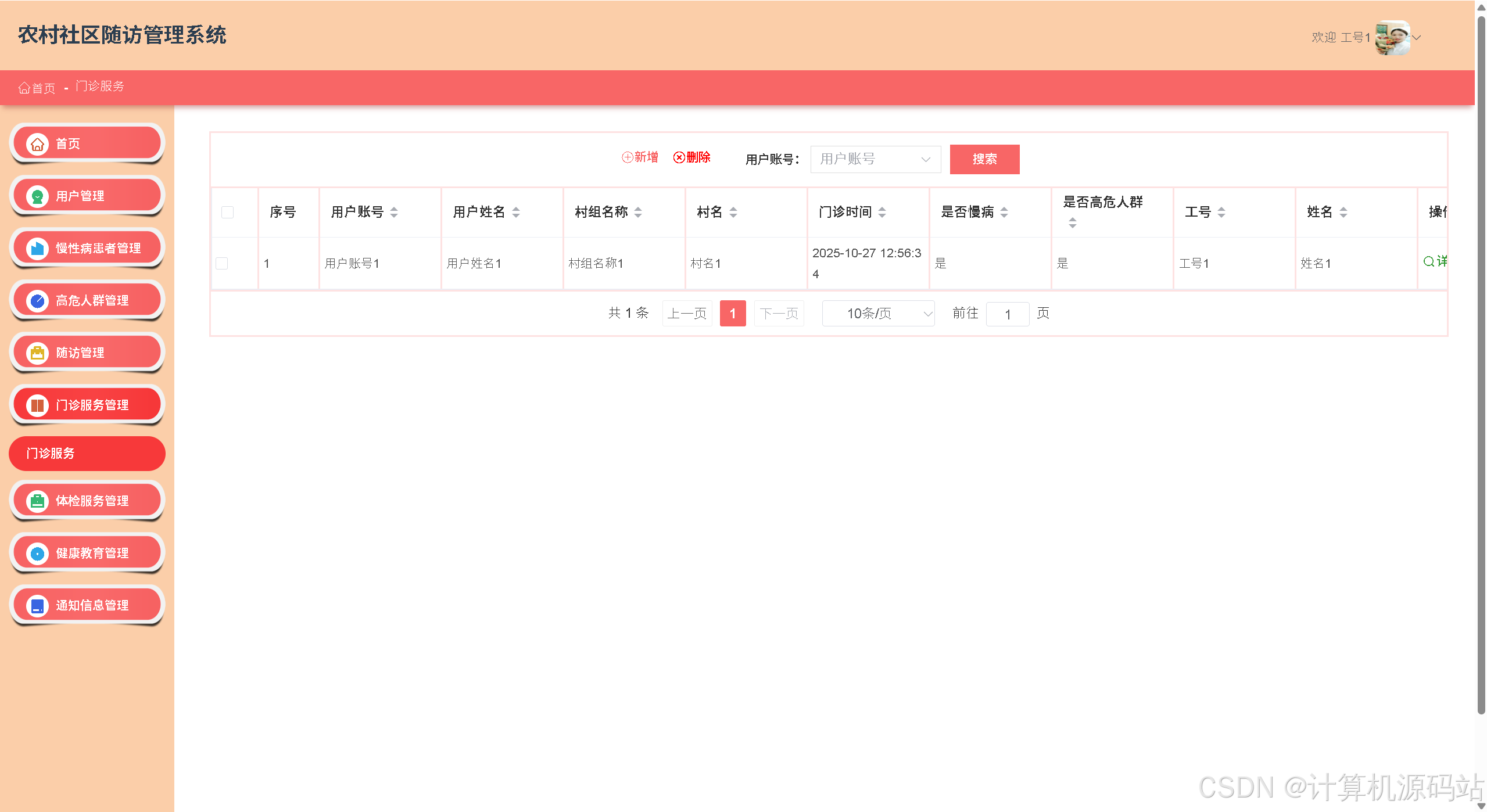
Task: Click the date cell 2025-10-27 12:56:34
Action: tap(867, 264)
